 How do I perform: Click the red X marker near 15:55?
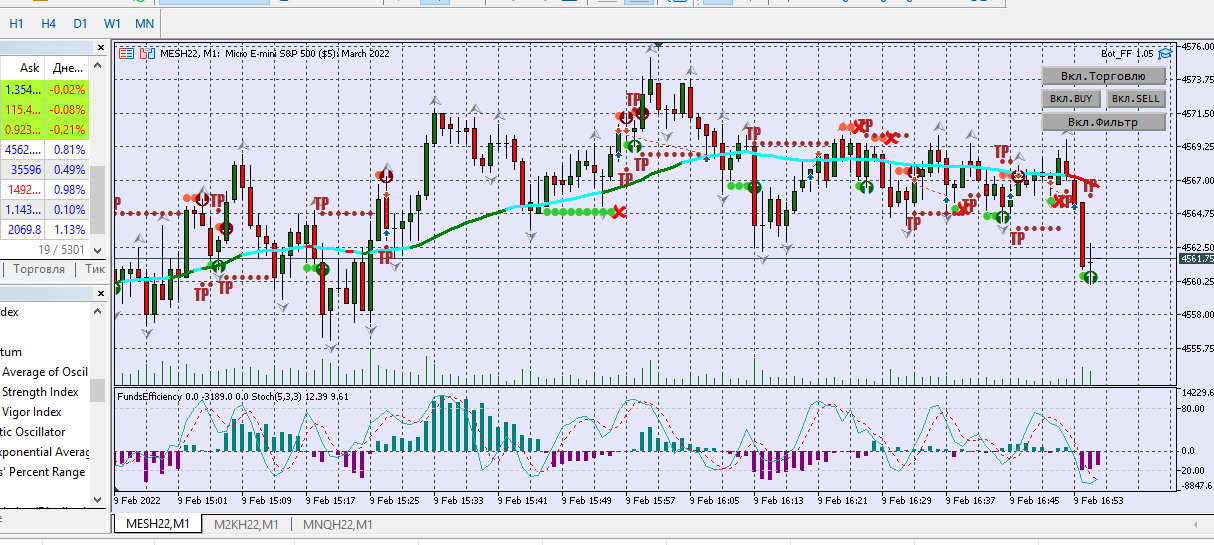(x=620, y=212)
